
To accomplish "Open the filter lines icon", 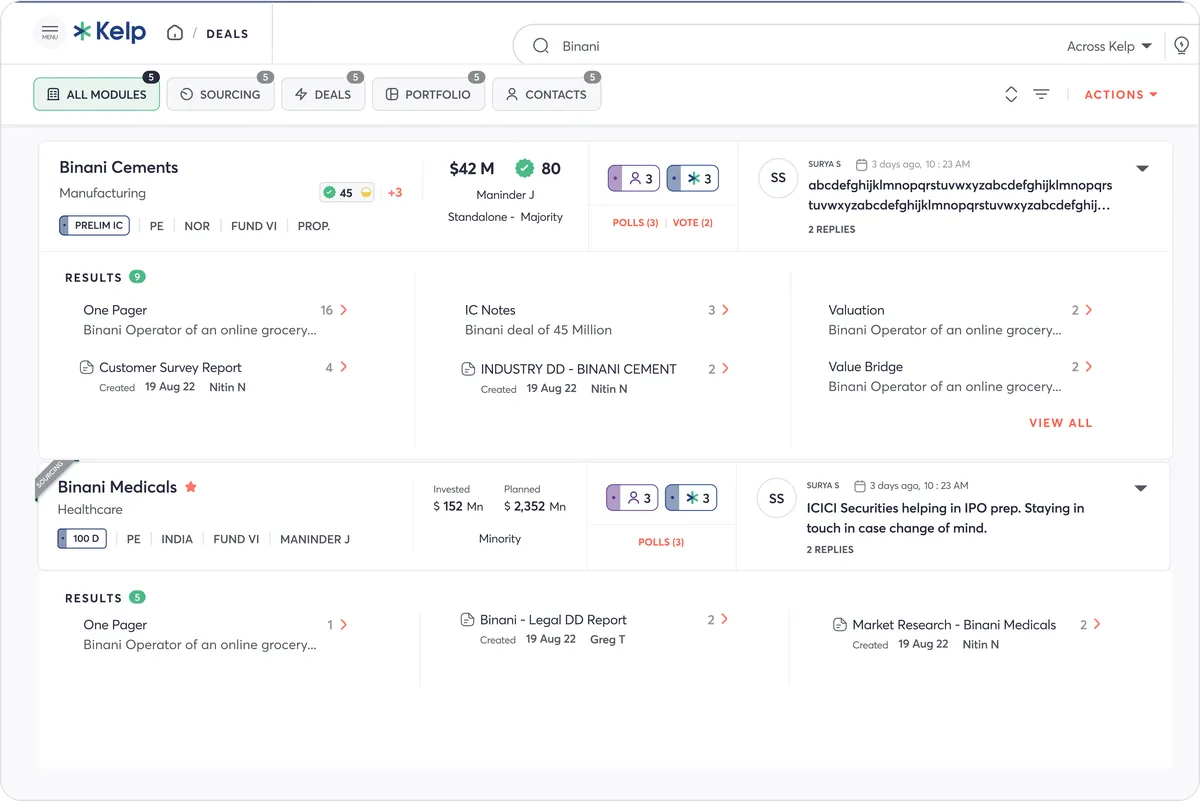I will click(1041, 94).
